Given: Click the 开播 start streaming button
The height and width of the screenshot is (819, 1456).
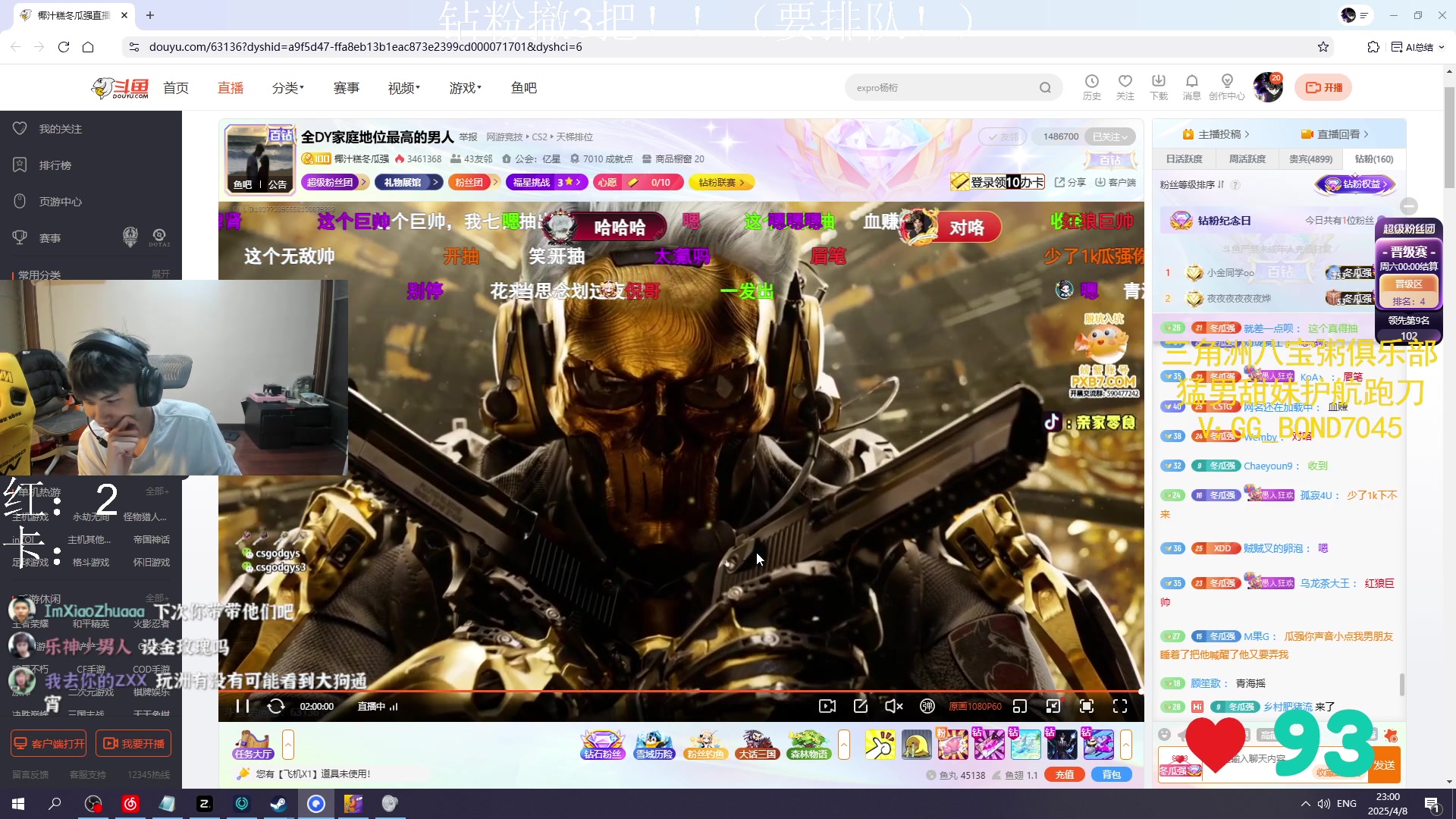Looking at the screenshot, I should coord(1323,87).
